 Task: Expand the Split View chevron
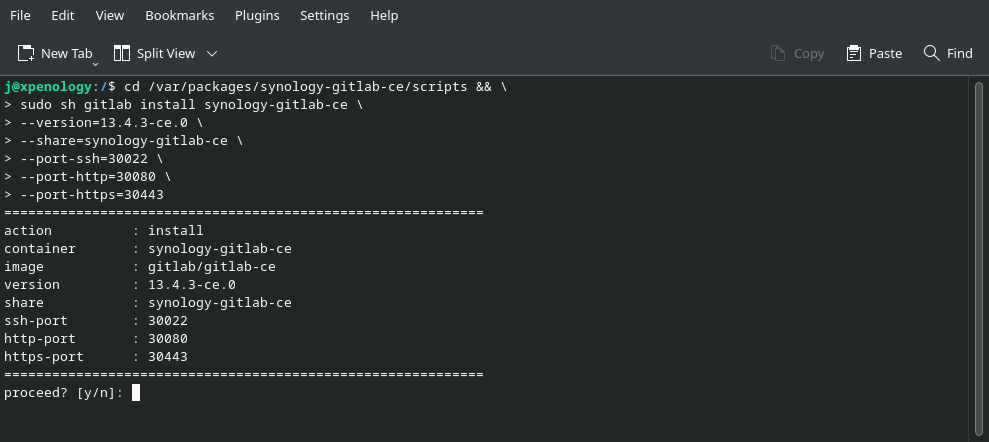(212, 54)
